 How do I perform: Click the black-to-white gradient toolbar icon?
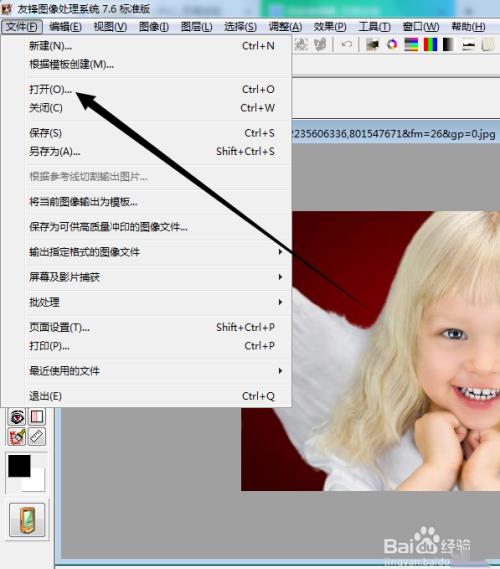pyautogui.click(x=448, y=45)
